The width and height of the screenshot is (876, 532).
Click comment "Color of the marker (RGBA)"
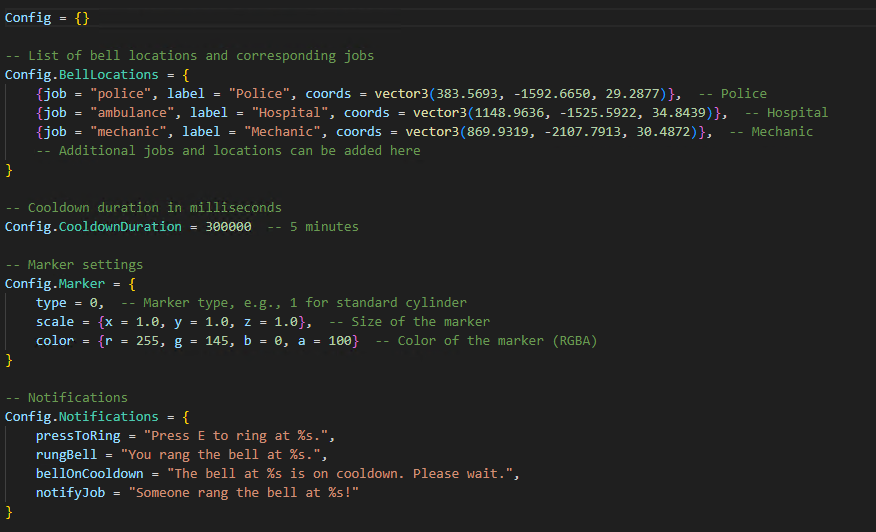point(497,341)
